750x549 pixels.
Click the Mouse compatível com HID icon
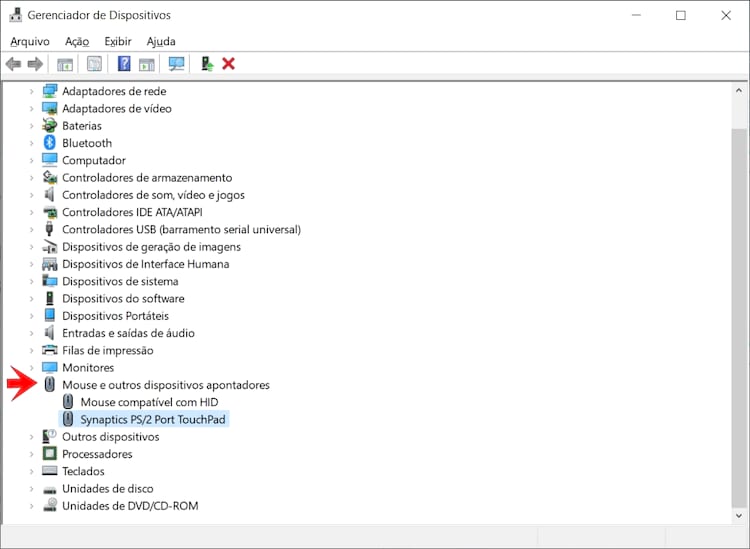point(68,402)
